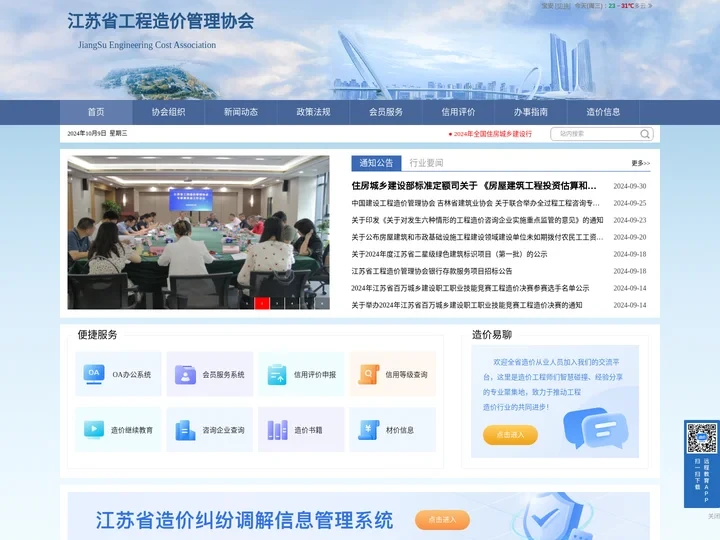Open the 首页 navigation item
Screen dimensions: 720x540
click(x=96, y=112)
